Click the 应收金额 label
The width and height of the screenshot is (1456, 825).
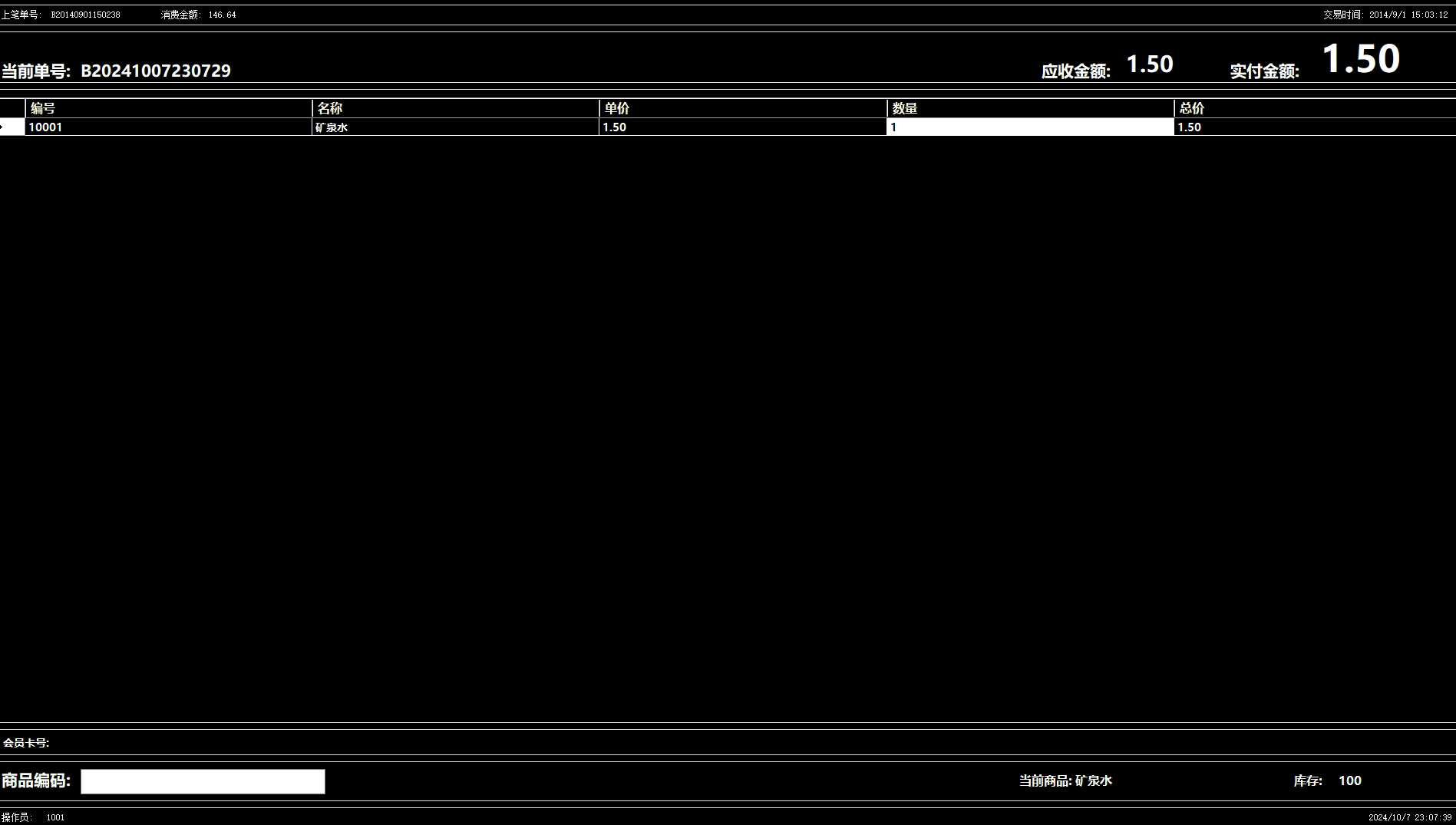click(1075, 71)
